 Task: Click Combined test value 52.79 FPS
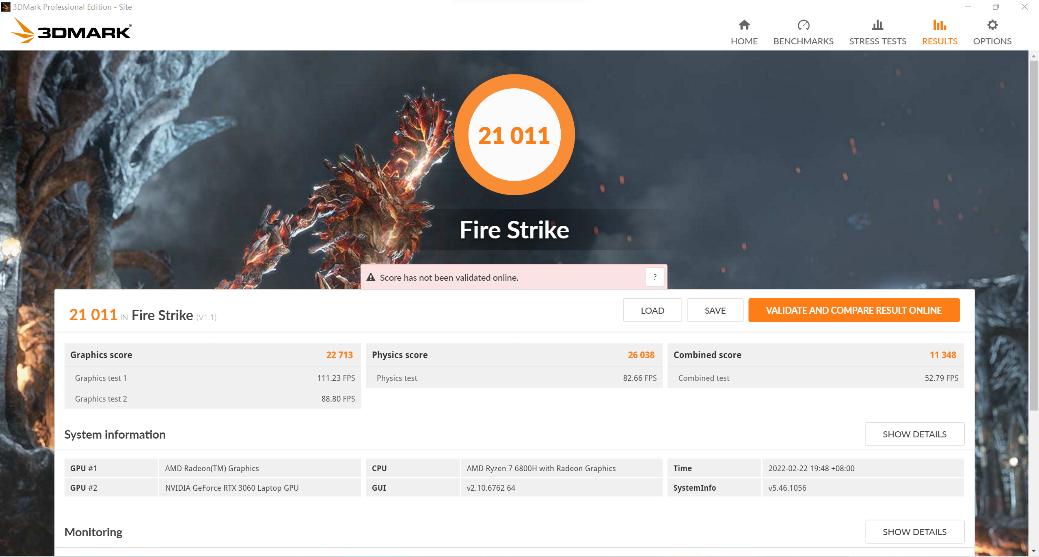pyautogui.click(x=942, y=378)
